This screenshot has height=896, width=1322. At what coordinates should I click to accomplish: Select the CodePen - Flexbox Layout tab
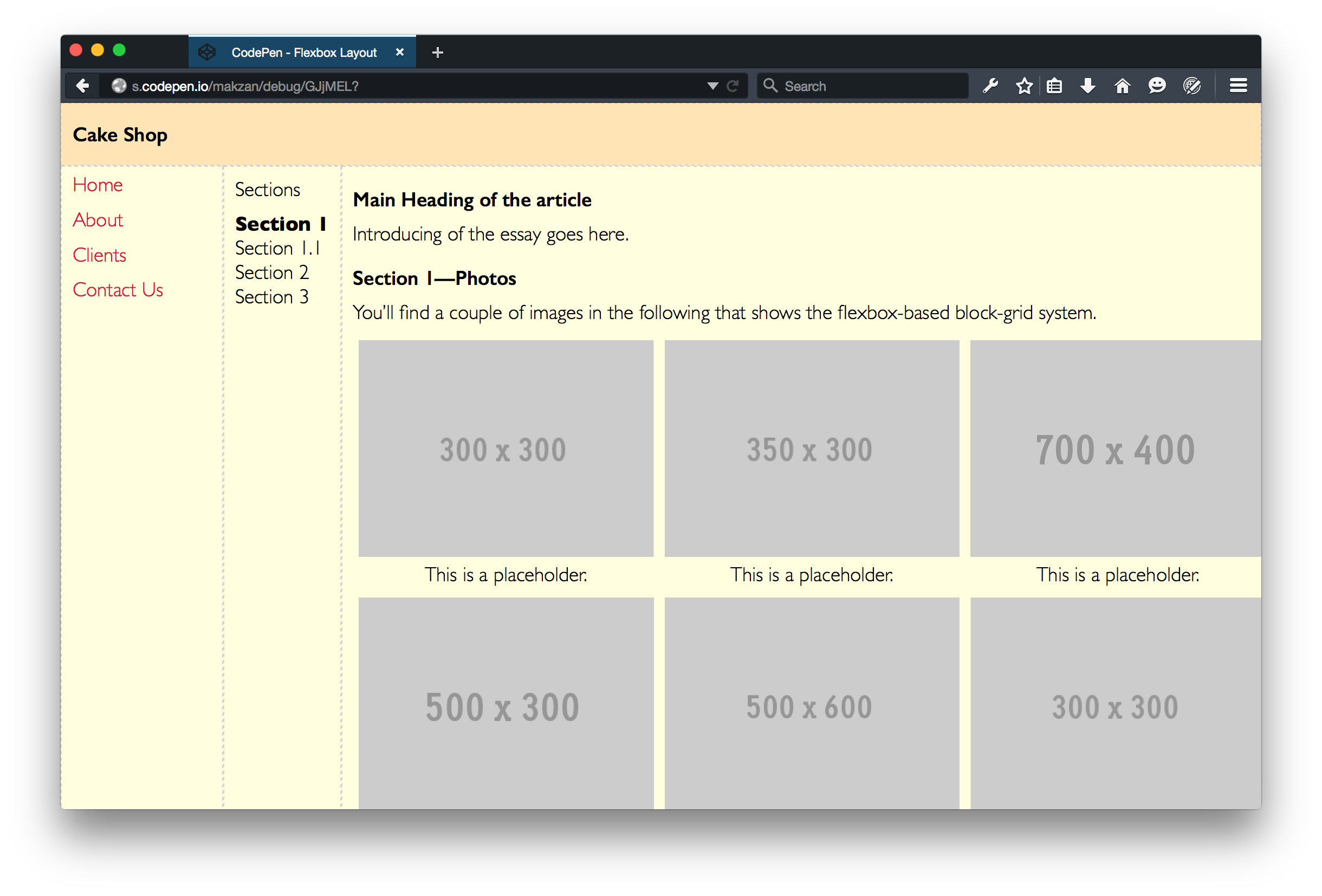click(303, 53)
